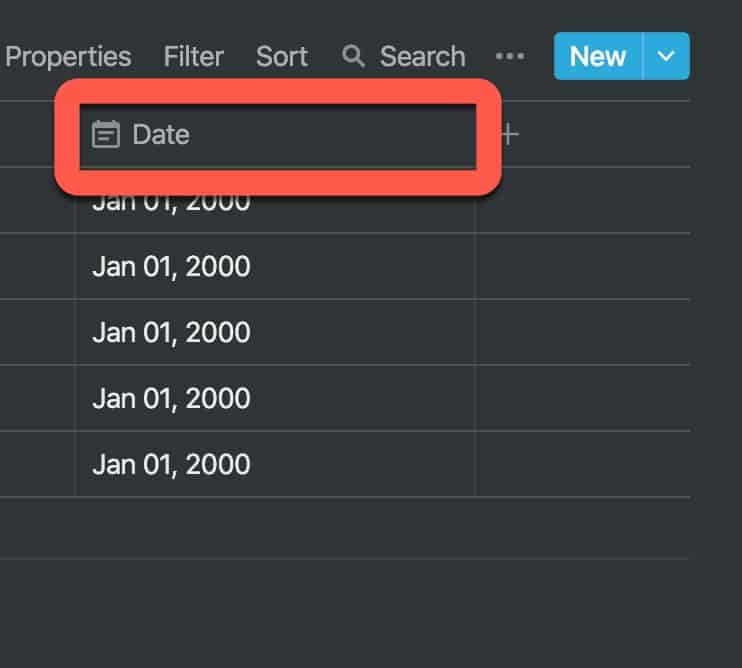Open the Date column header menu
Image resolution: width=742 pixels, height=668 pixels.
tap(278, 135)
